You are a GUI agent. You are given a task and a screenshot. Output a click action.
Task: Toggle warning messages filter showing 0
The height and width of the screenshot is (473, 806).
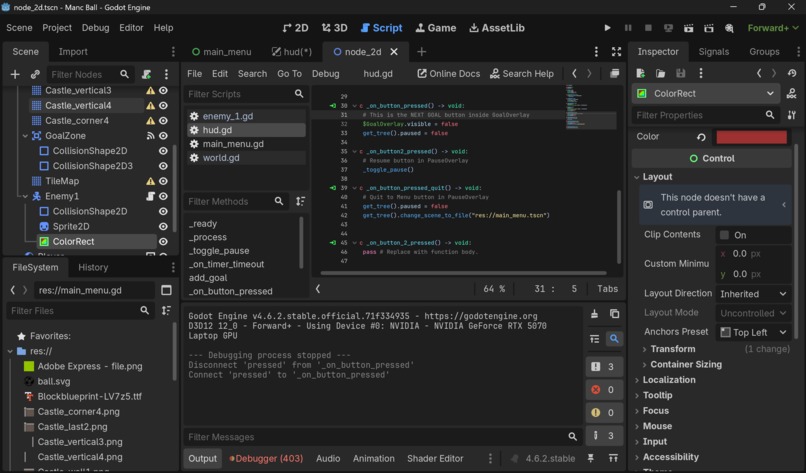[x=604, y=412]
